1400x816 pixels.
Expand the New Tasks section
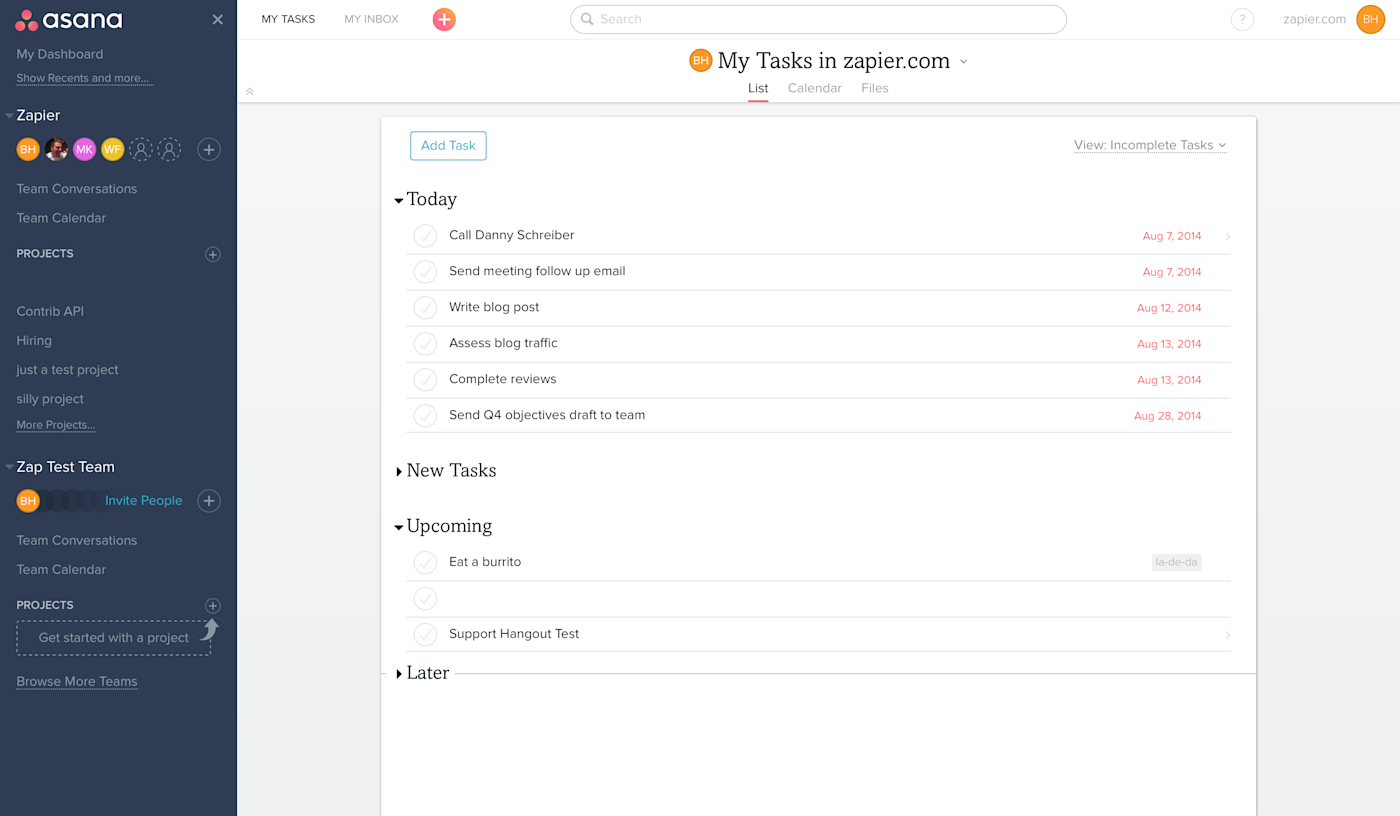tap(399, 472)
